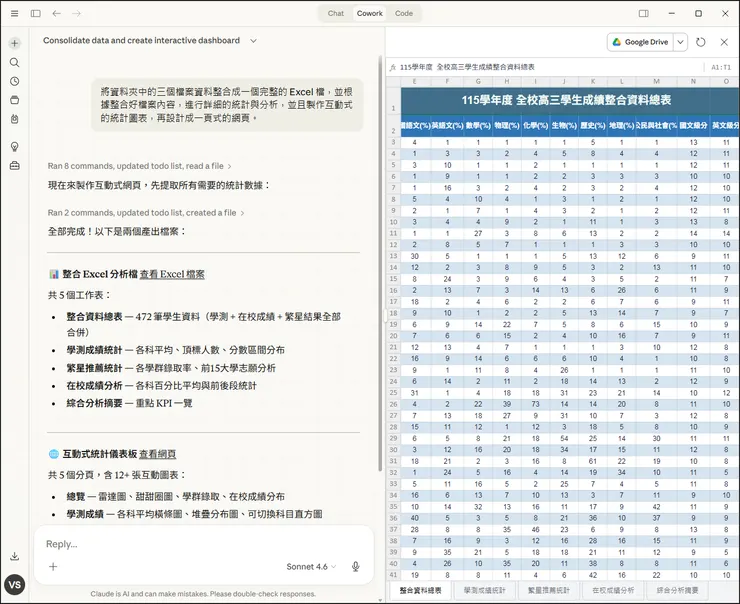Expand the conversation title dropdown chevron
This screenshot has height=604, width=740.
(253, 41)
